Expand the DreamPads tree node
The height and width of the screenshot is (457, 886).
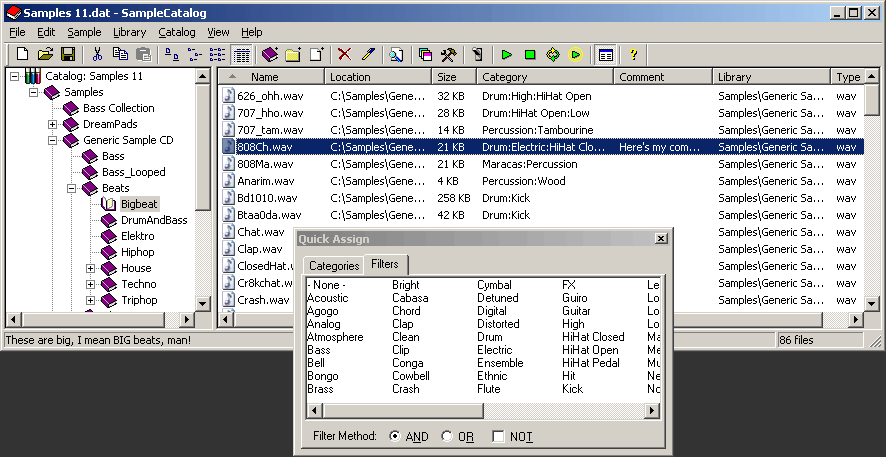coord(53,124)
